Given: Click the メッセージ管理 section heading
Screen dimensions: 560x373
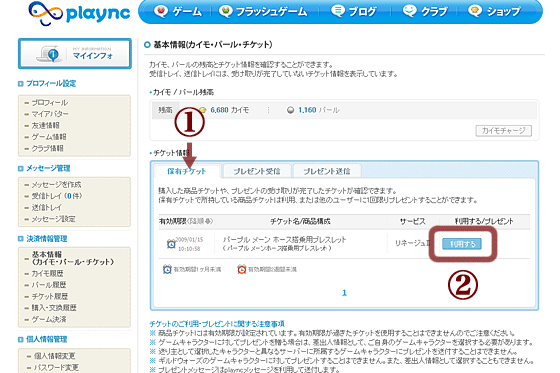Looking at the screenshot, I should (48, 168).
